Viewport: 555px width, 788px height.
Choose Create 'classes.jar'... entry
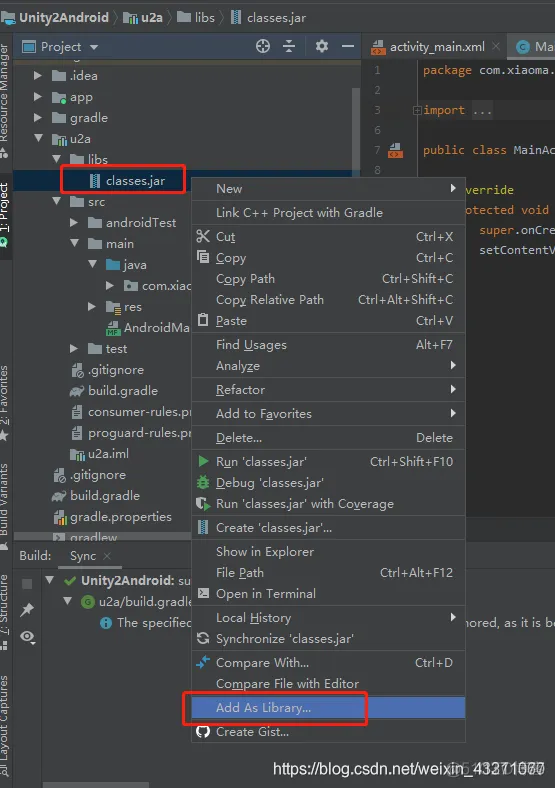tap(328, 528)
